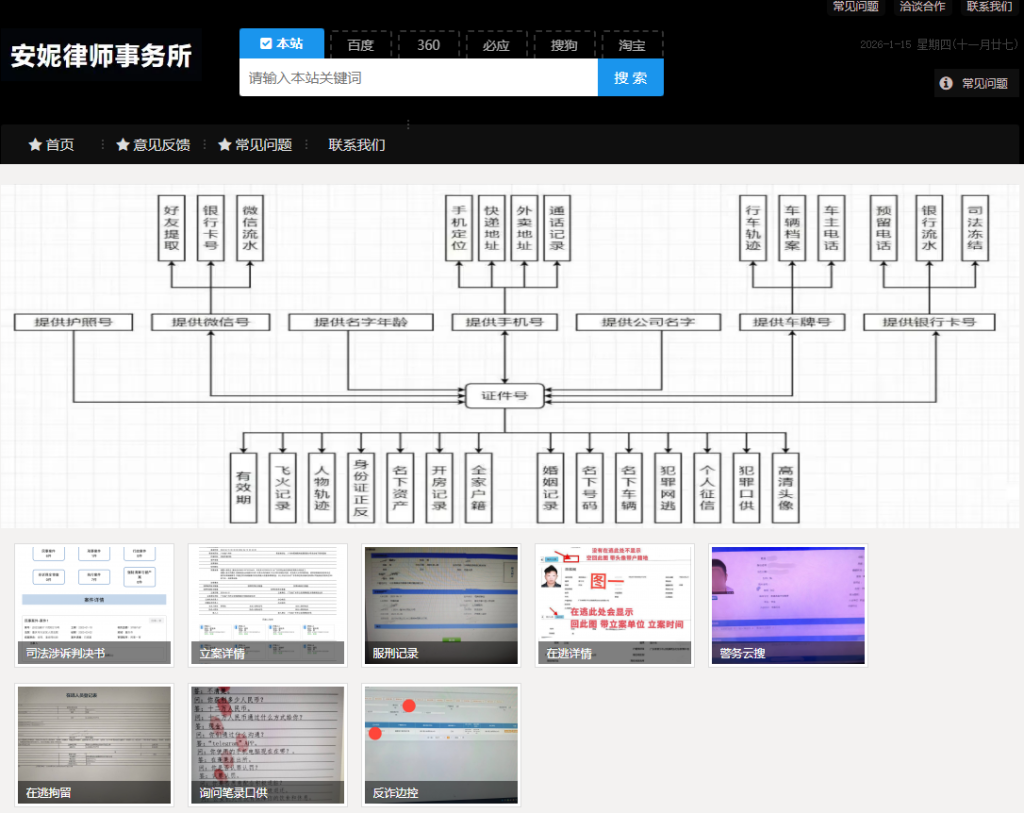Click the star icon beside 首页

(x=35, y=145)
